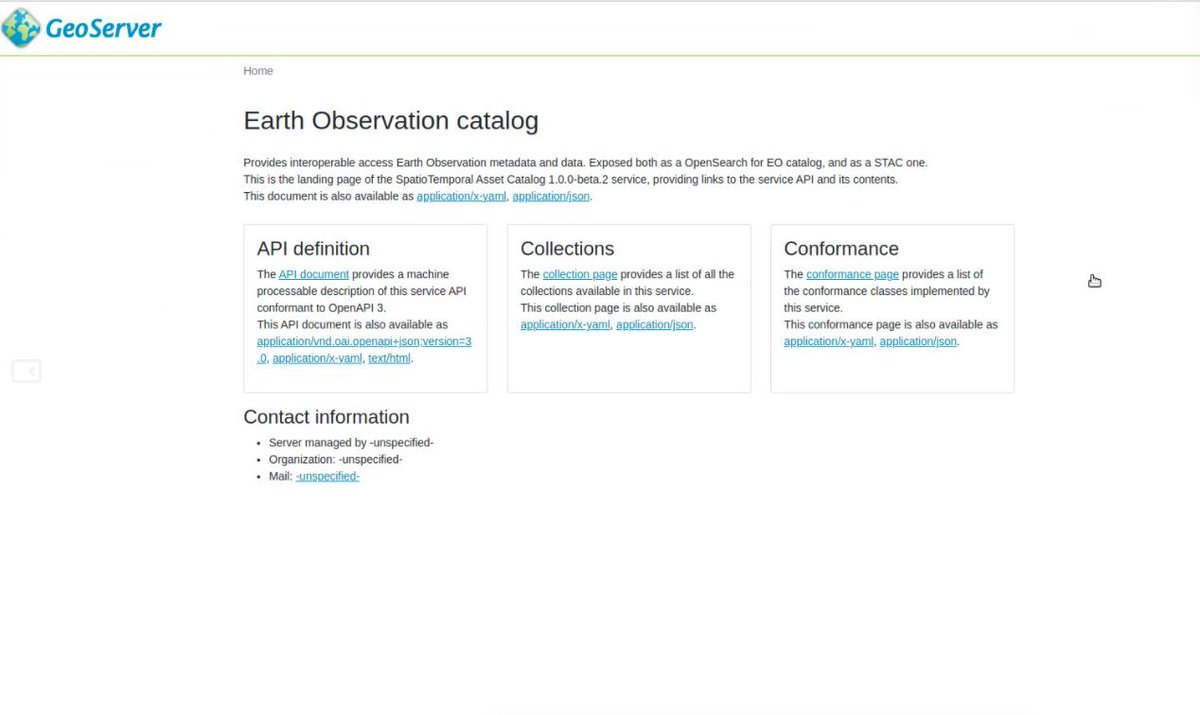Click the API definition panel title
This screenshot has height=715, width=1200.
[x=312, y=248]
